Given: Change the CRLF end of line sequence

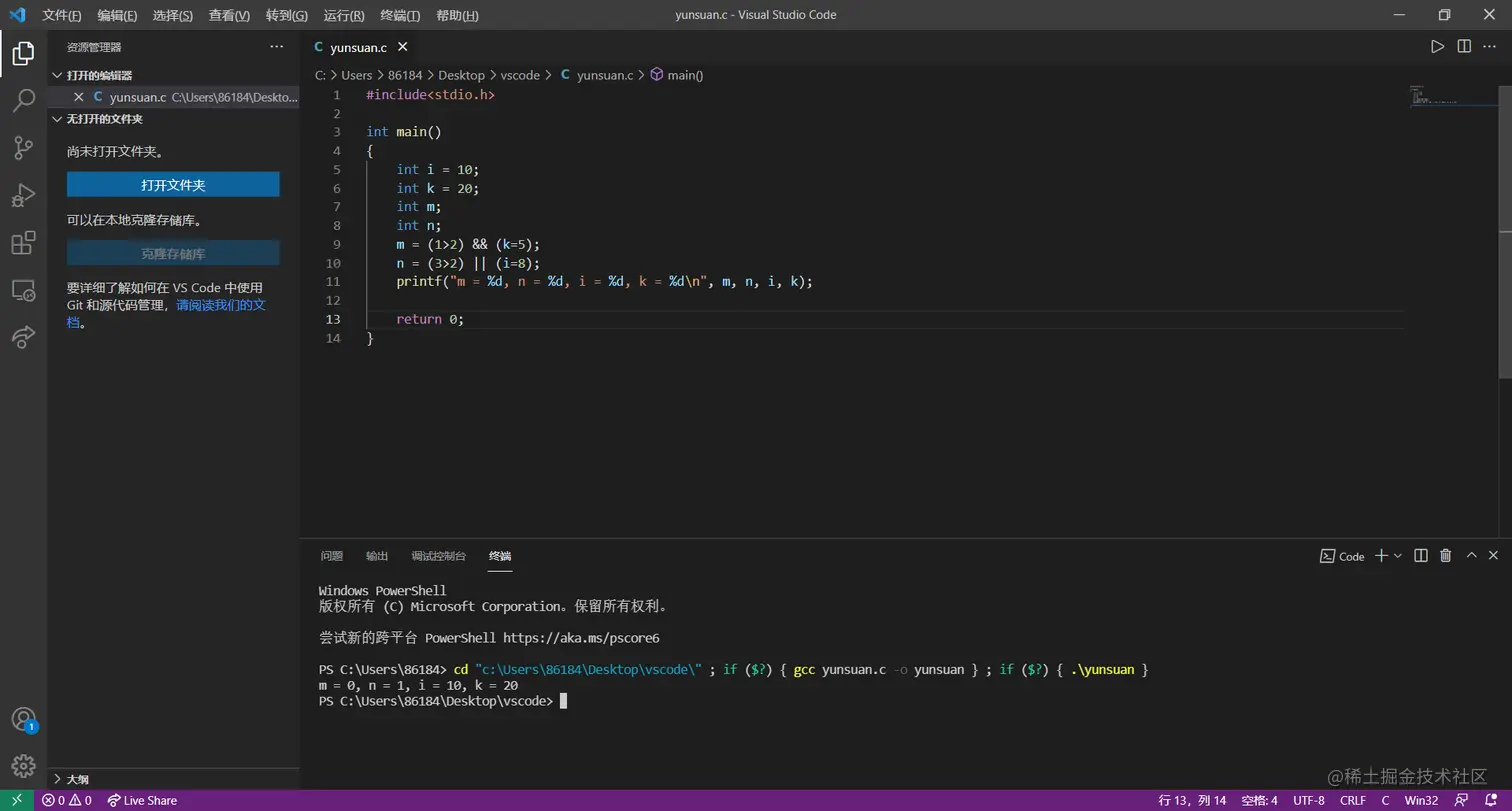Looking at the screenshot, I should 1353,800.
